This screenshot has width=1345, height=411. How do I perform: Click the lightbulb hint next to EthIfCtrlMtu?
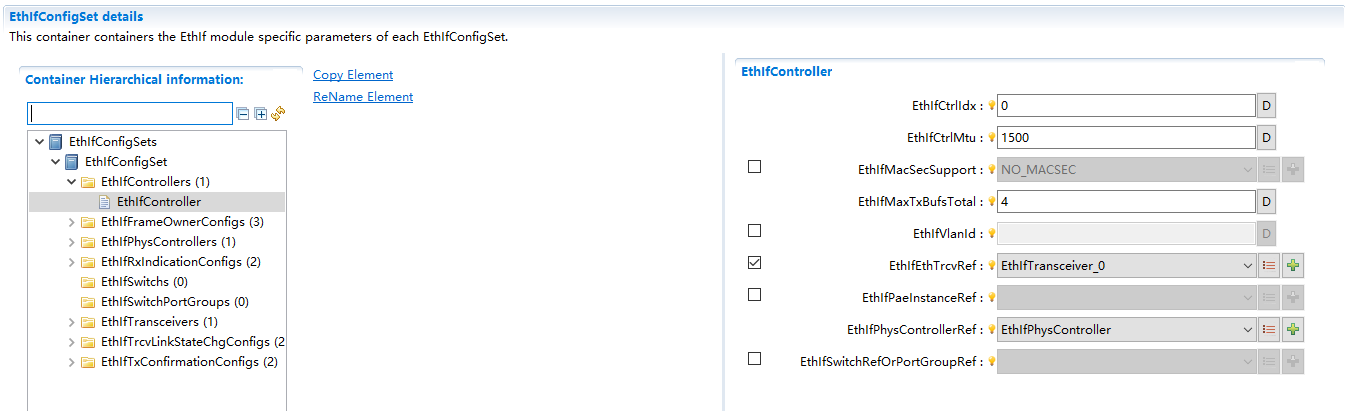(992, 138)
